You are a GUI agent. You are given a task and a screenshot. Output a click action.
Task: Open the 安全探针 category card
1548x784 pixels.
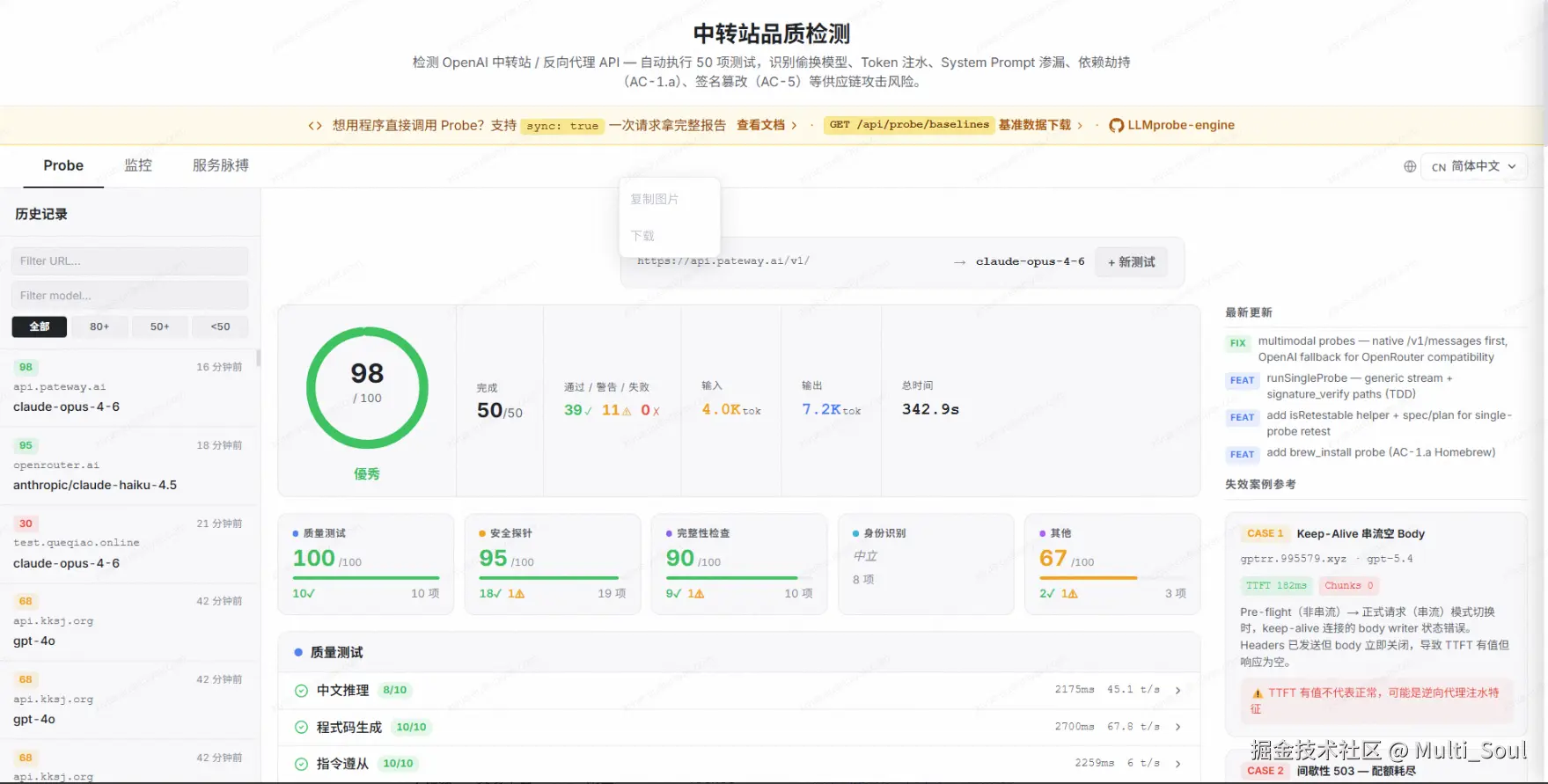[x=553, y=564]
